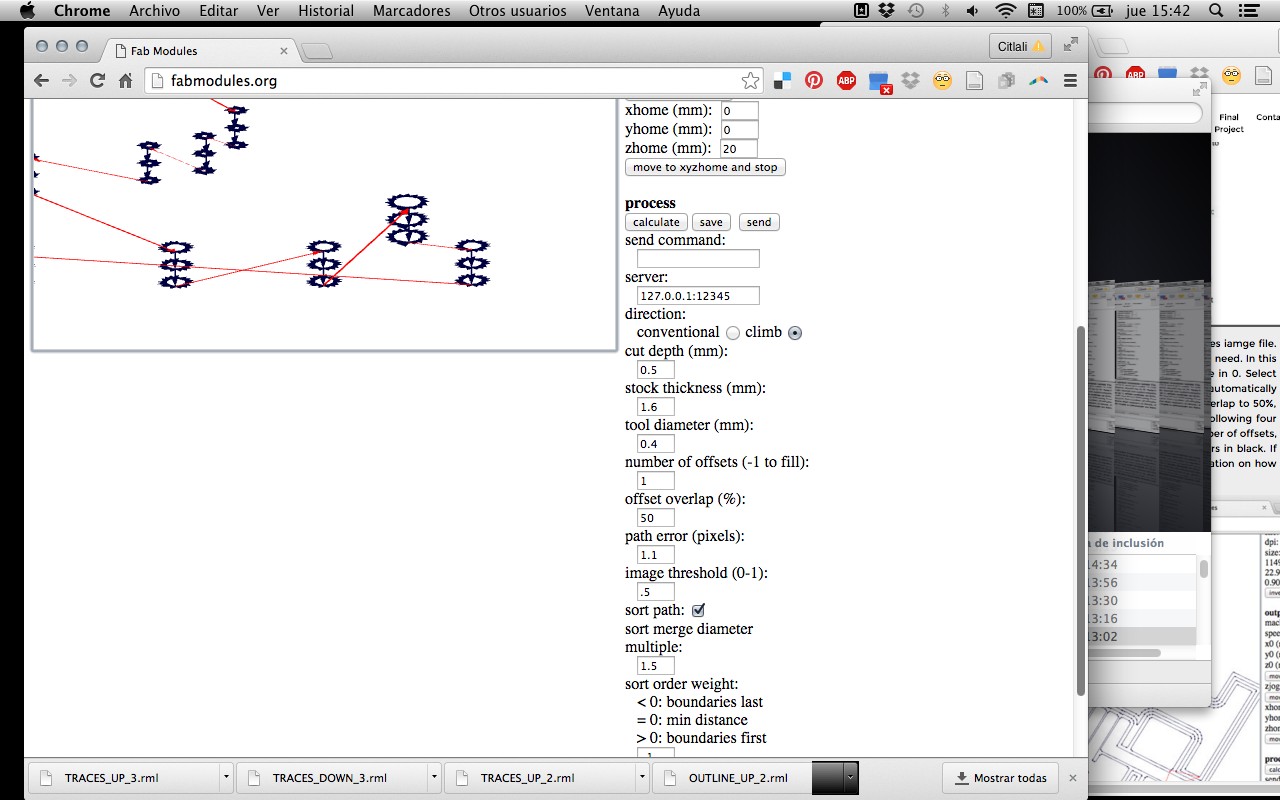Click the gray copy-pages extension icon
Image resolution: width=1280 pixels, height=800 pixels.
[1006, 81]
